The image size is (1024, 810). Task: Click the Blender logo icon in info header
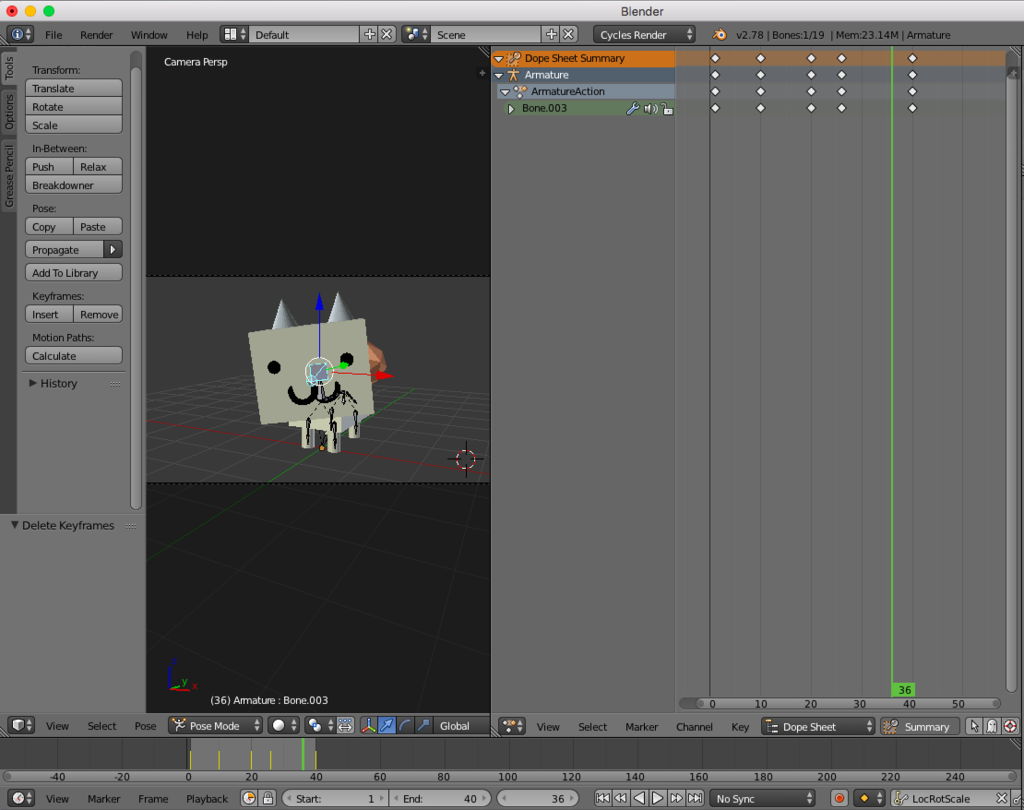coord(719,35)
